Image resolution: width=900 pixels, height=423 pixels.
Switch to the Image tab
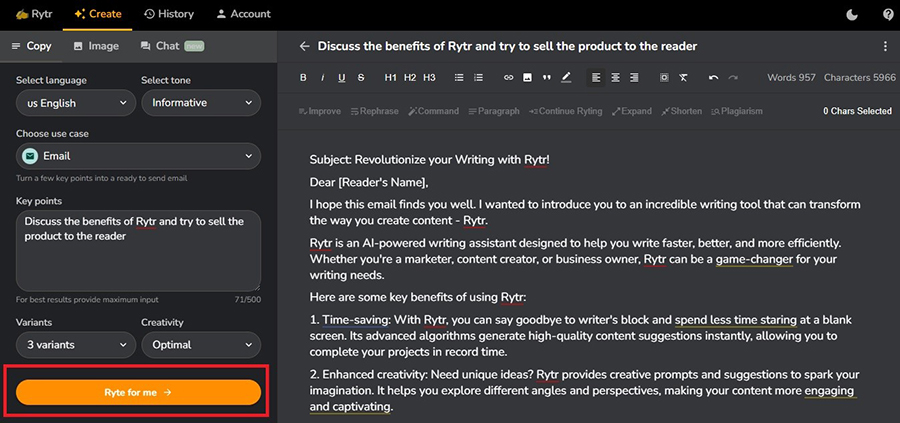pyautogui.click(x=96, y=46)
